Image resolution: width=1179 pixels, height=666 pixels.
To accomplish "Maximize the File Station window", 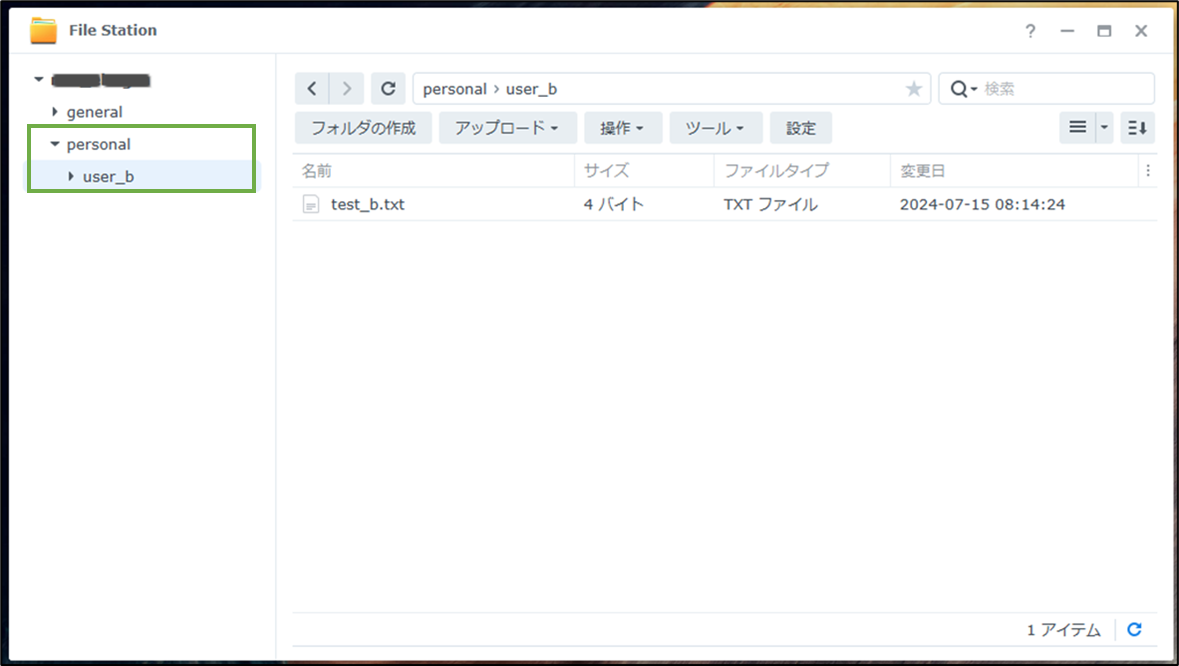I will tap(1104, 31).
